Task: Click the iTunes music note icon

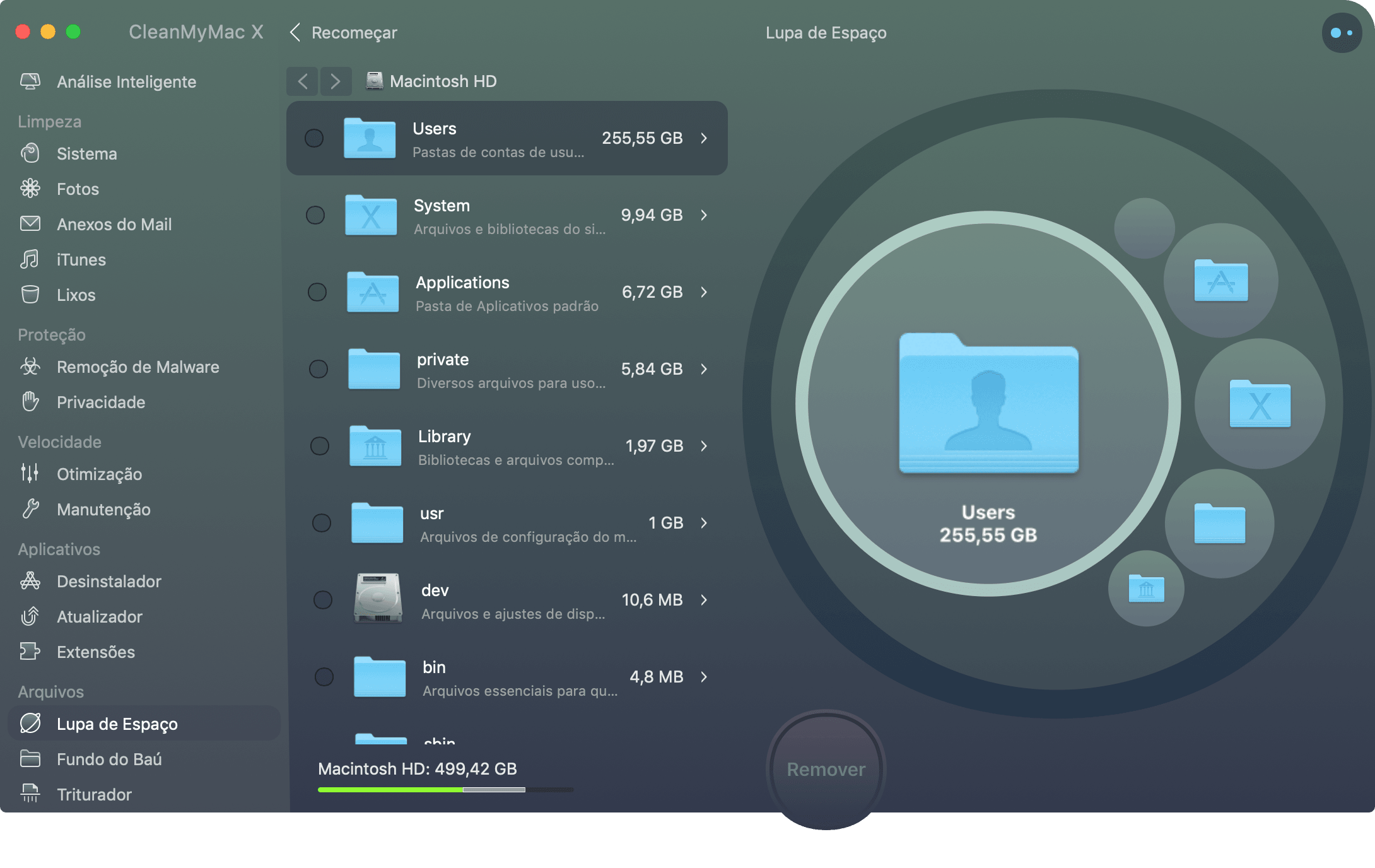Action: [x=30, y=259]
